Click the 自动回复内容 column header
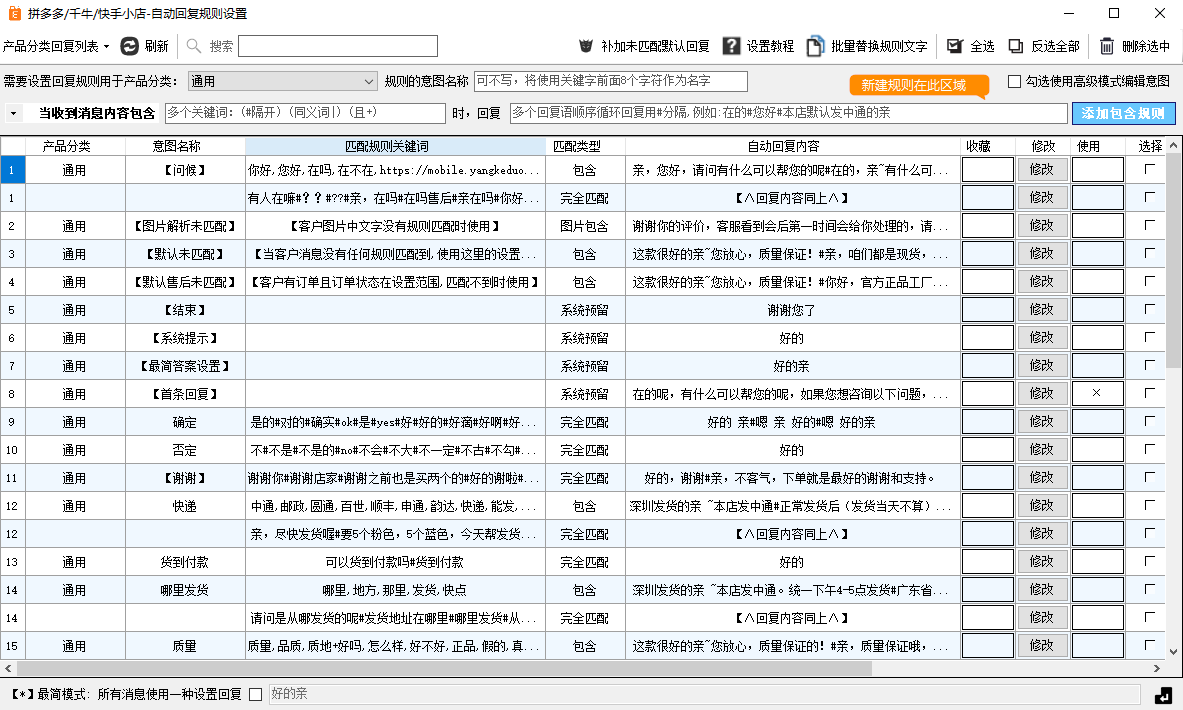 (x=789, y=147)
